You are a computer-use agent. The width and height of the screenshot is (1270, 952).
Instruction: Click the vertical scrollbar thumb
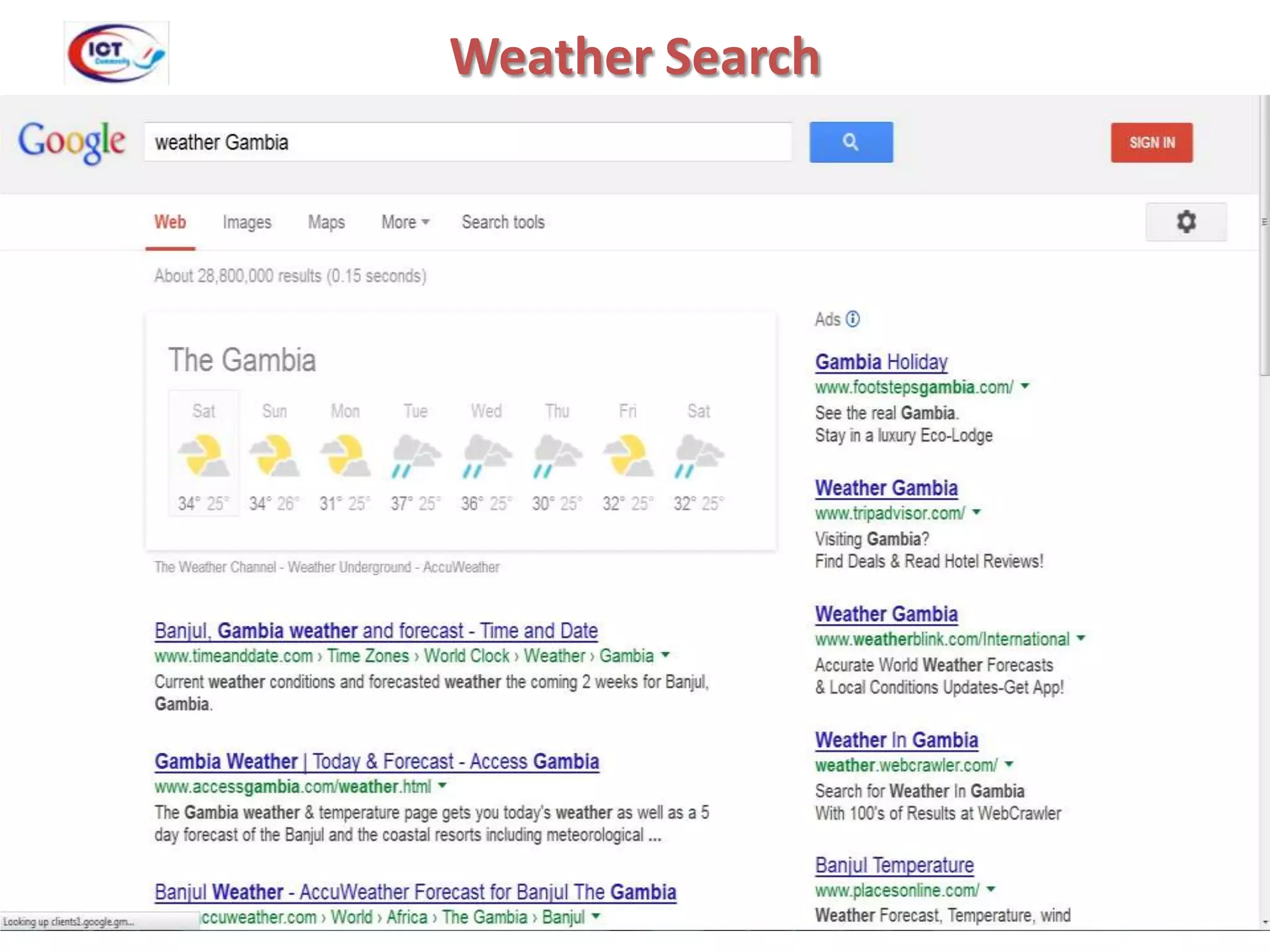[1264, 236]
